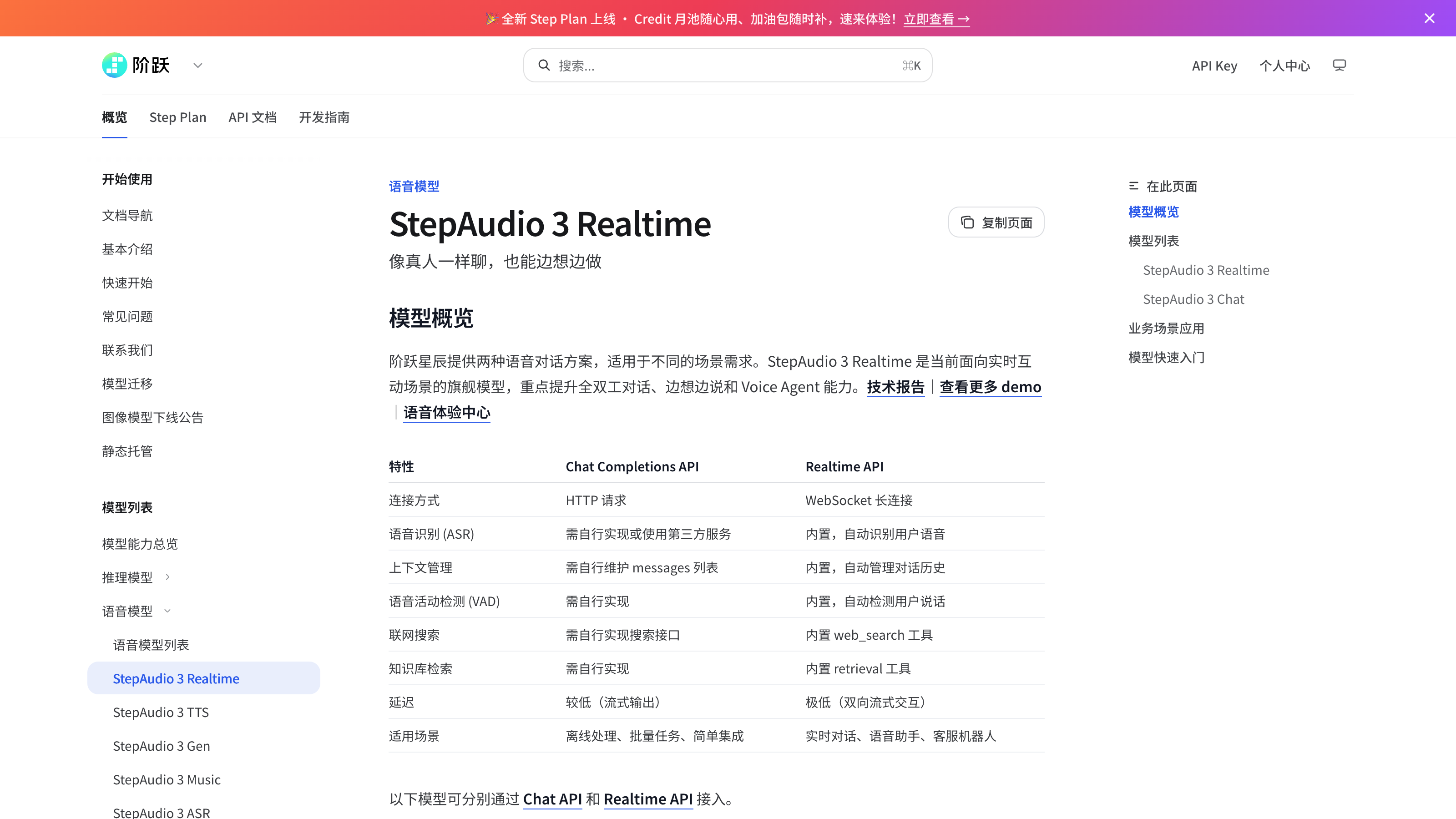This screenshot has height=819, width=1456.
Task: Open 快速开始 in sidebar
Action: 127,283
